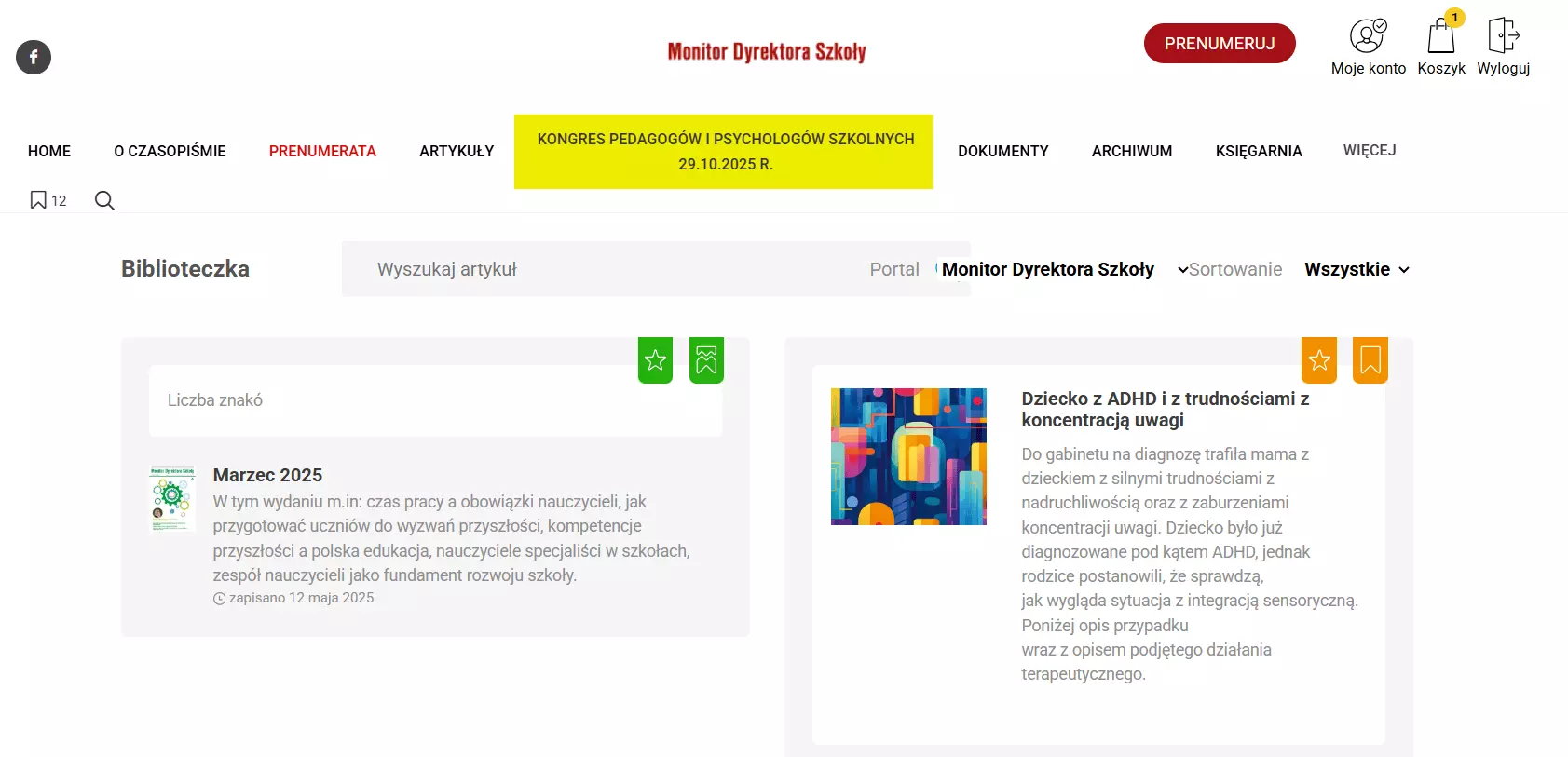Open PRENUMERATA menu item
This screenshot has height=757, width=1568.
pos(322,151)
